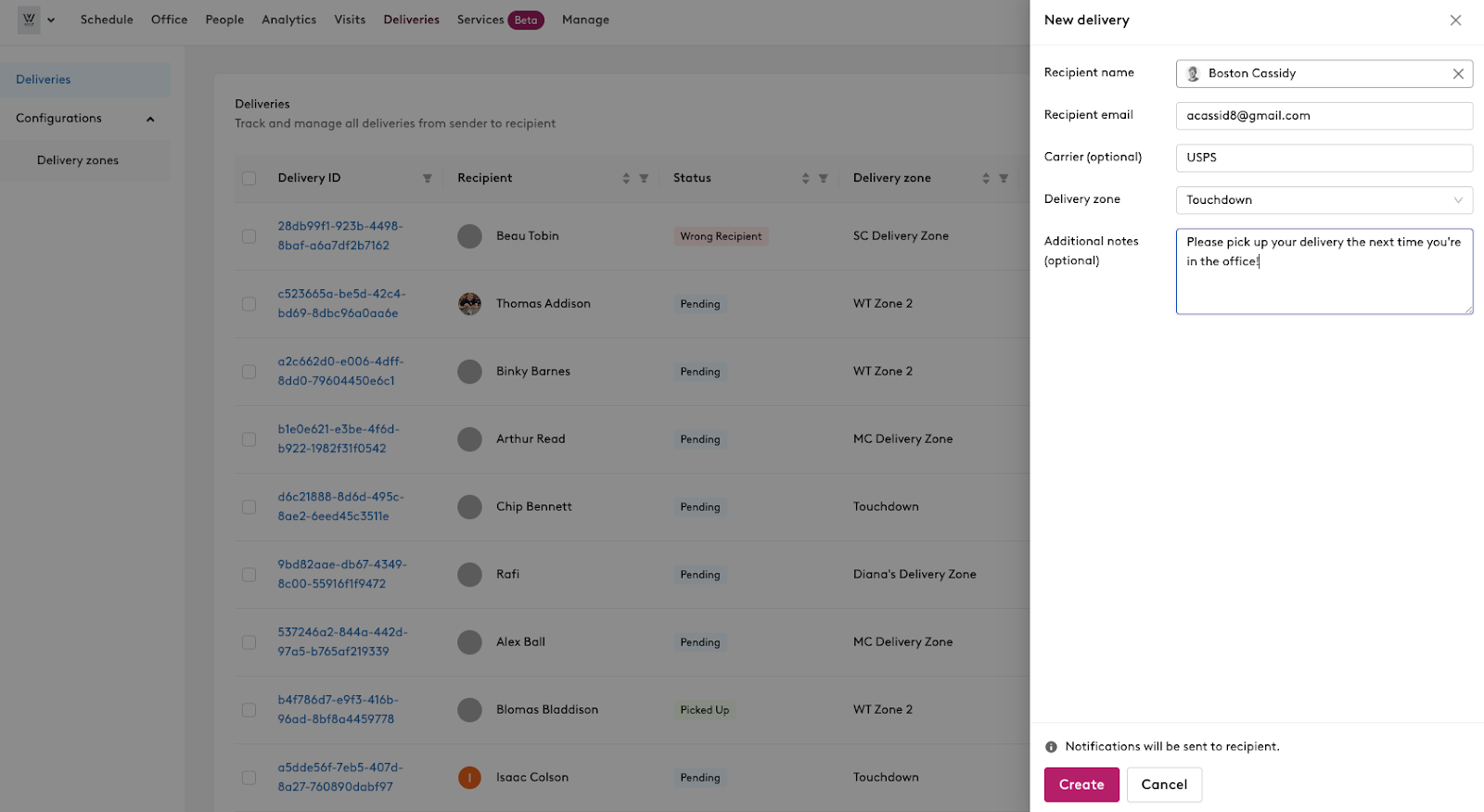Click Isaac Colson's orange avatar badge
The height and width of the screenshot is (812, 1484).
pyautogui.click(x=469, y=778)
